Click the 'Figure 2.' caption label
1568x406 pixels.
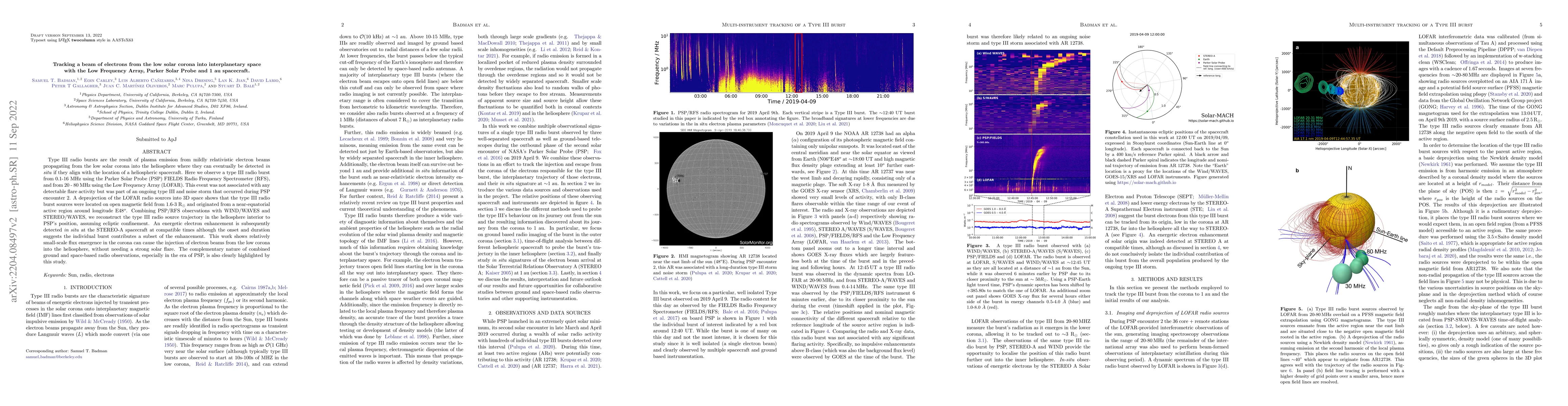coord(663,257)
